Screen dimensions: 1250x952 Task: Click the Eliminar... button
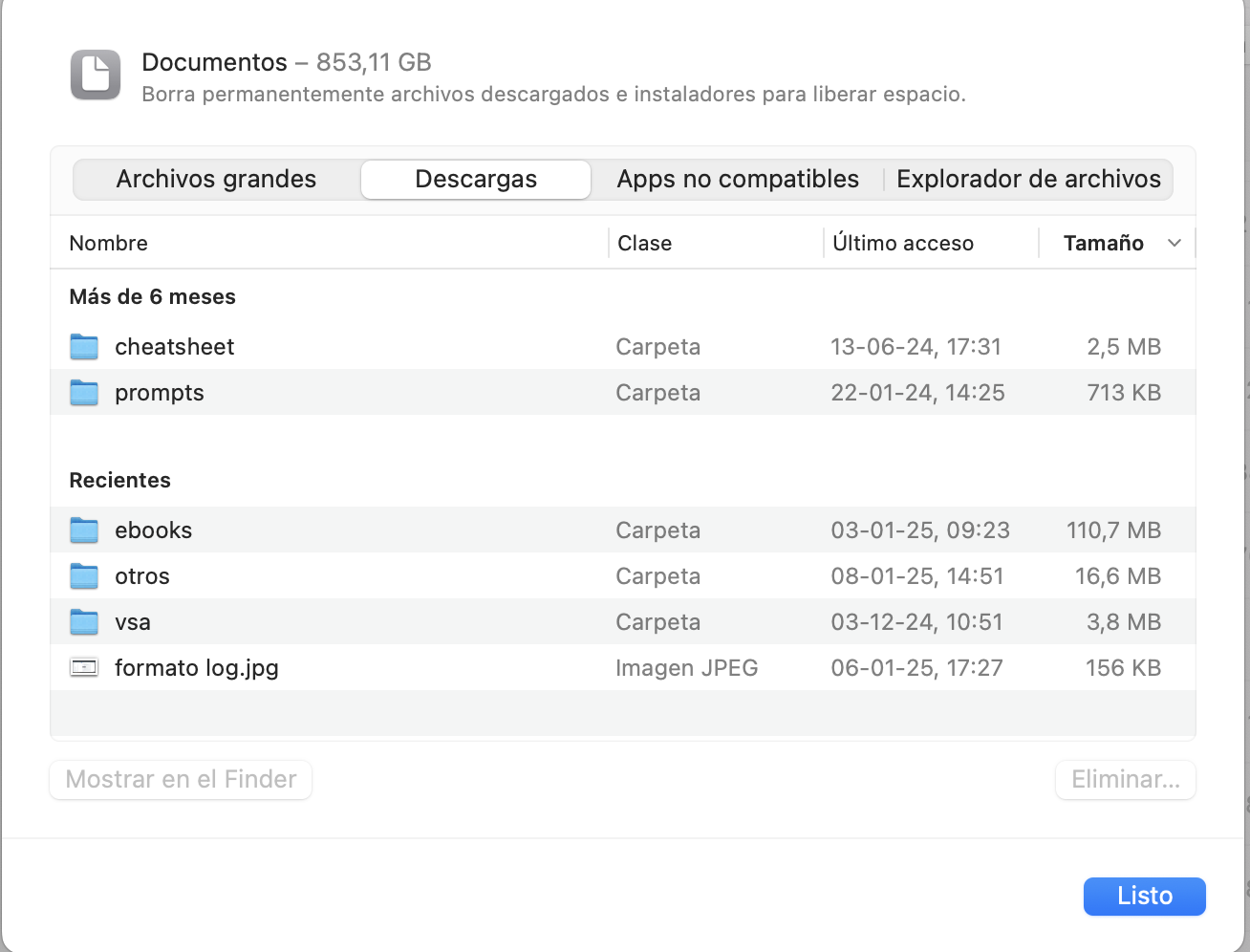(1126, 780)
